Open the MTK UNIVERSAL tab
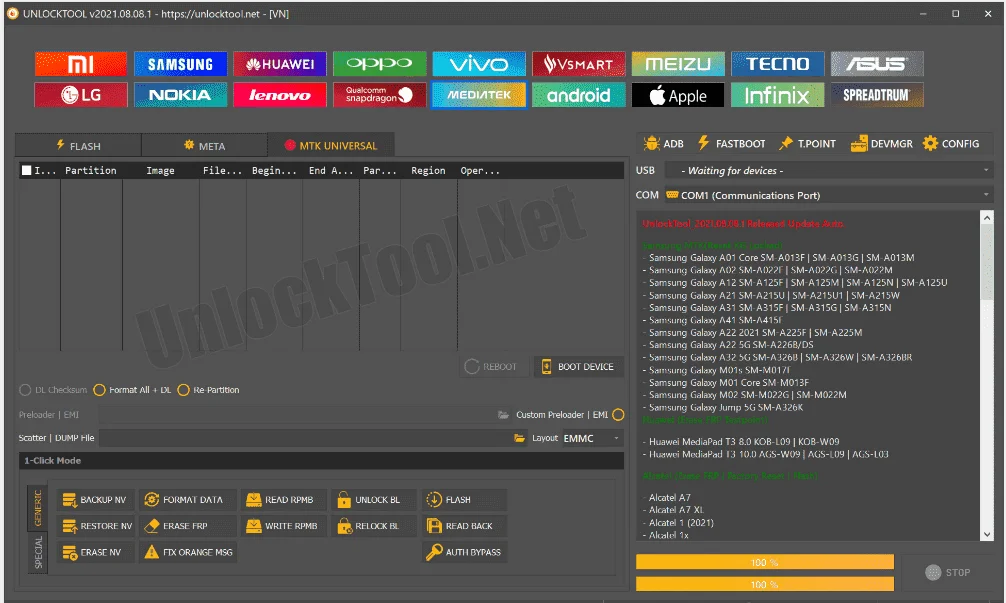Screen dimensions: 1006x603 [331, 146]
